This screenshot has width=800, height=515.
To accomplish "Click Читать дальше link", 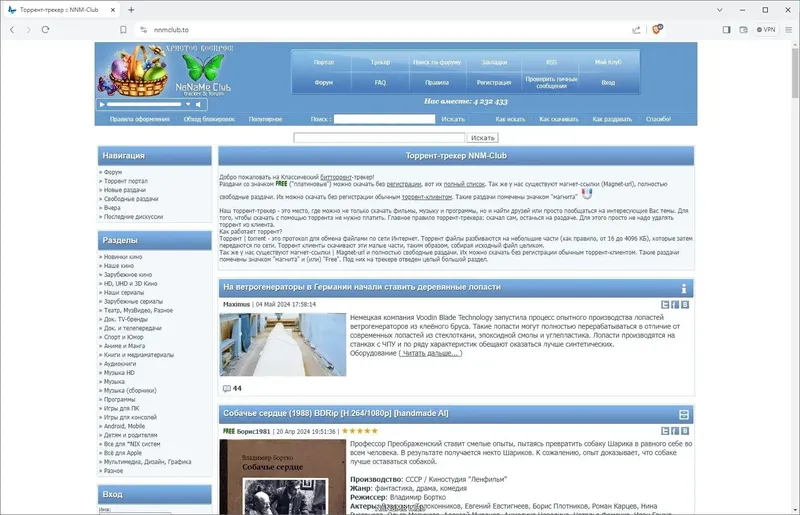I will 431,353.
